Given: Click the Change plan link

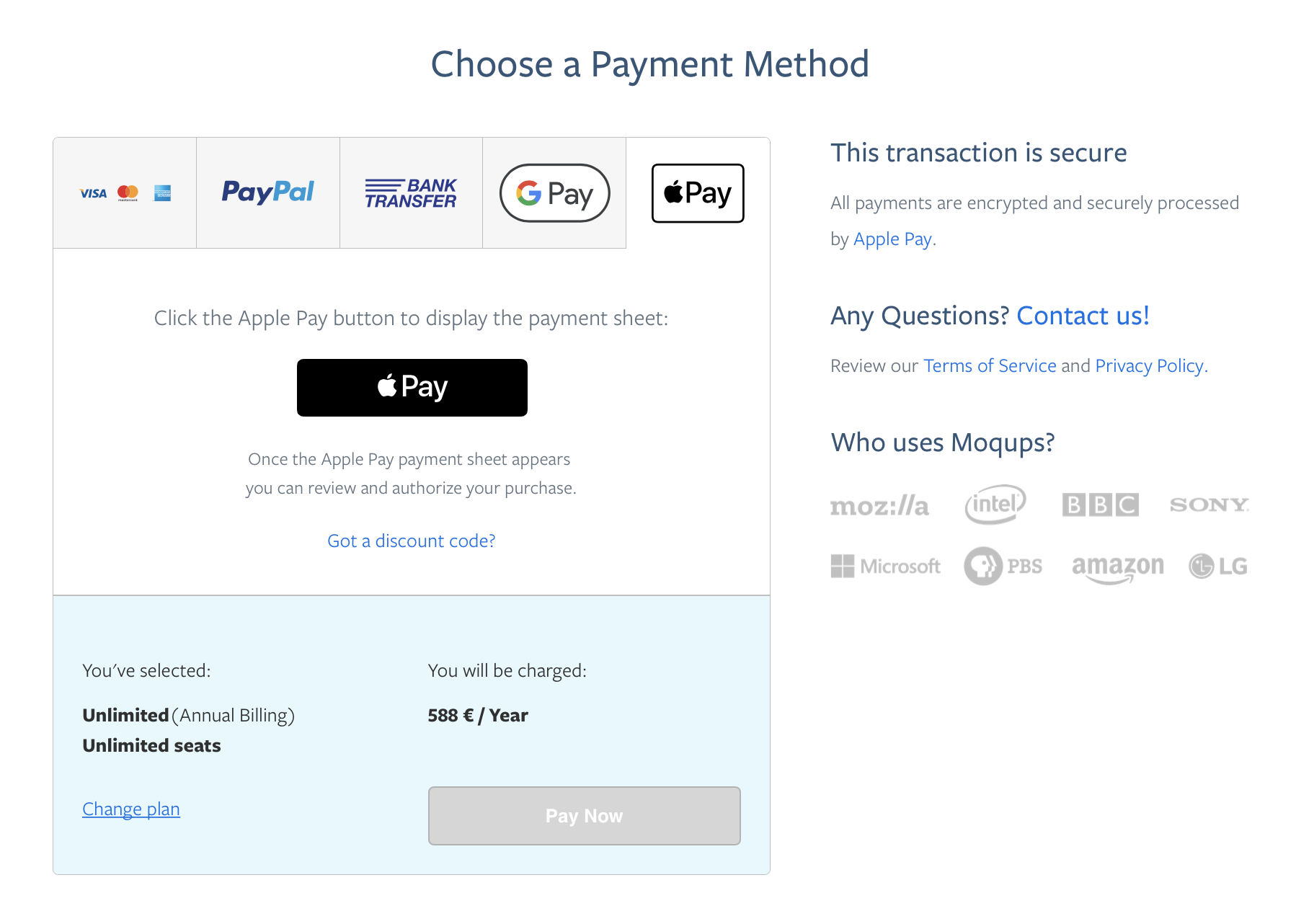Looking at the screenshot, I should (130, 809).
